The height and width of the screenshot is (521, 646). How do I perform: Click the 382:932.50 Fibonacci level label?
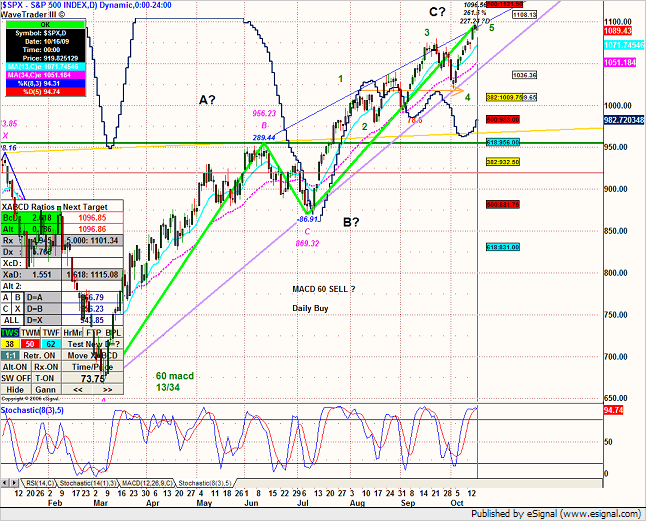tap(503, 162)
